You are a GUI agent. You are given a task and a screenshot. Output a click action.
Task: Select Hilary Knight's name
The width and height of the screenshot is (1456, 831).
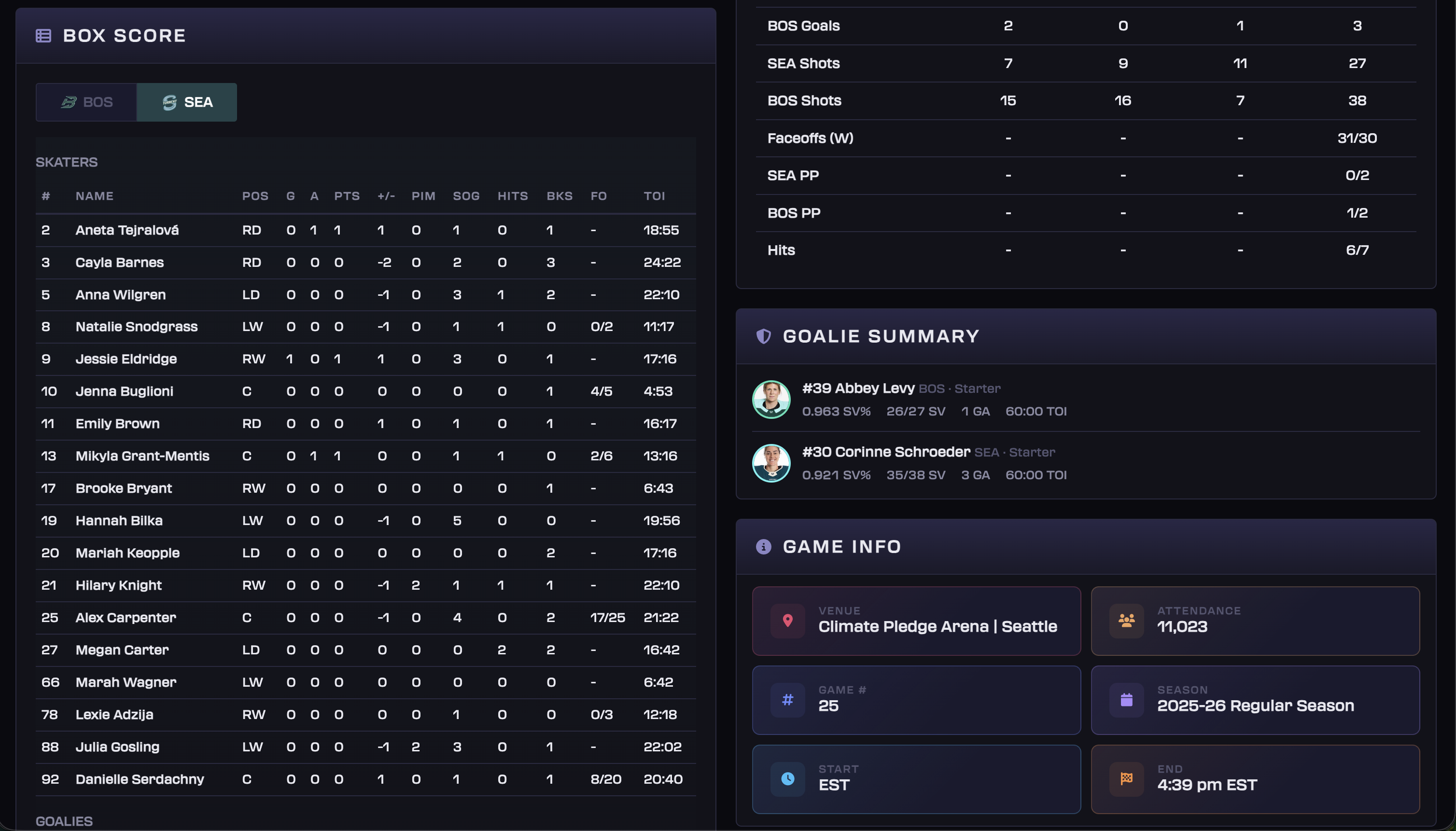point(119,585)
